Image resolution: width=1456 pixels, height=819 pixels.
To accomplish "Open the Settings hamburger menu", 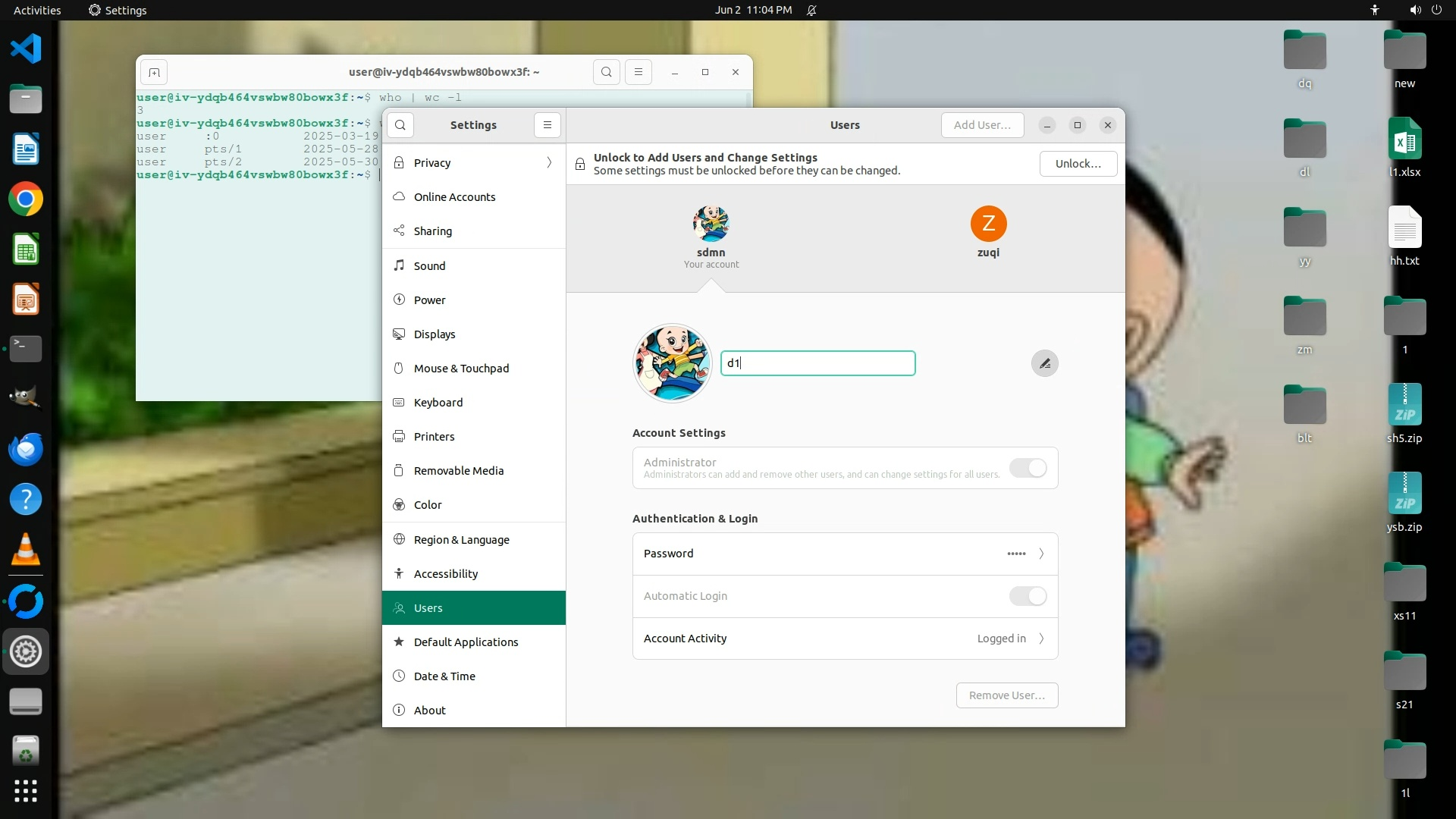I will (x=547, y=125).
